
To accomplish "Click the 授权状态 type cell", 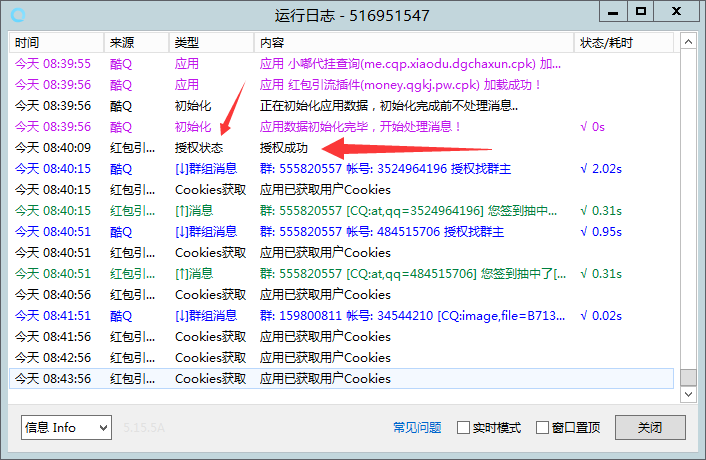I will pos(199,148).
